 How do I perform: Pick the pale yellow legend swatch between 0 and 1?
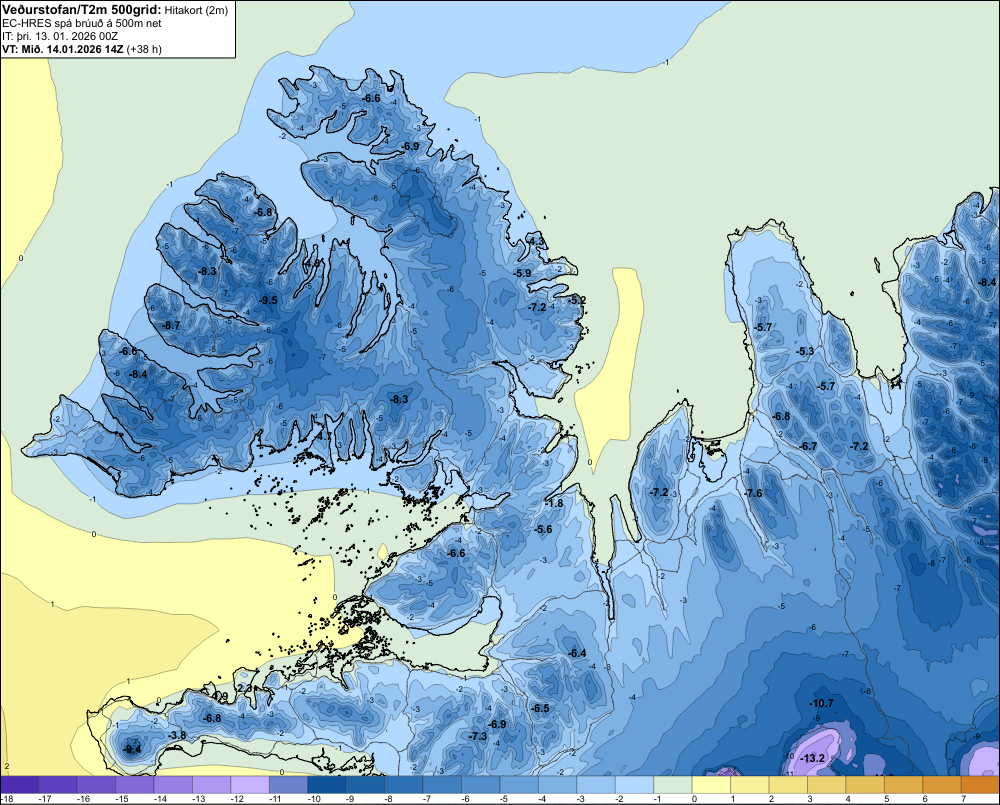click(711, 785)
